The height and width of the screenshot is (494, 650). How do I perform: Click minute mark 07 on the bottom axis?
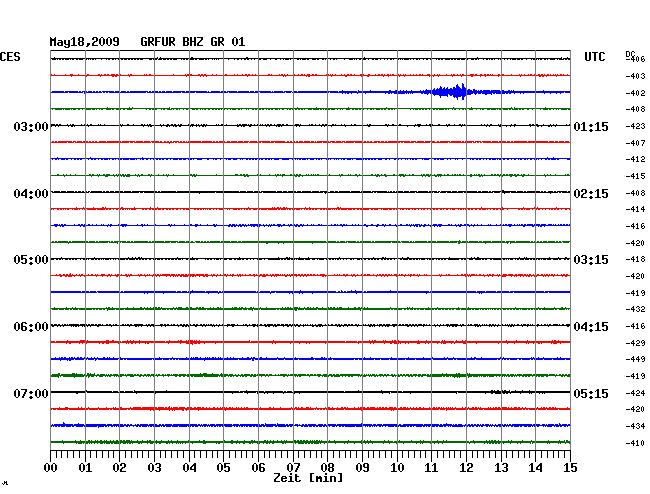click(x=293, y=468)
